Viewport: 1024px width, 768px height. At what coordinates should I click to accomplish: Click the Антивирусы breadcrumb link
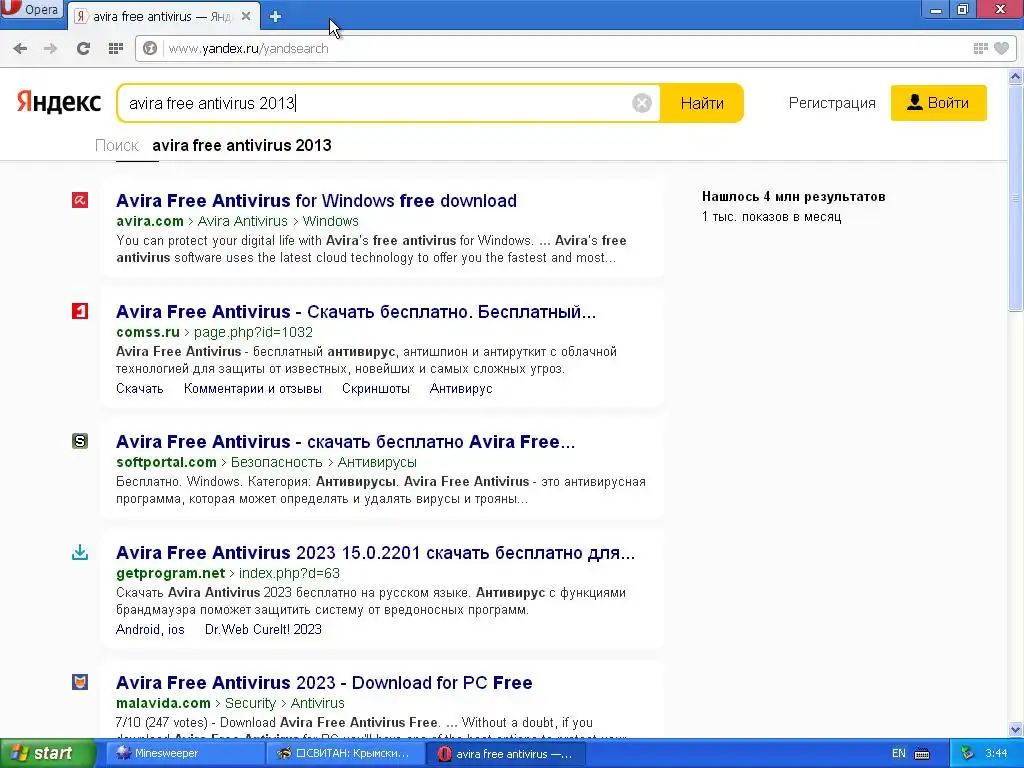coord(377,462)
